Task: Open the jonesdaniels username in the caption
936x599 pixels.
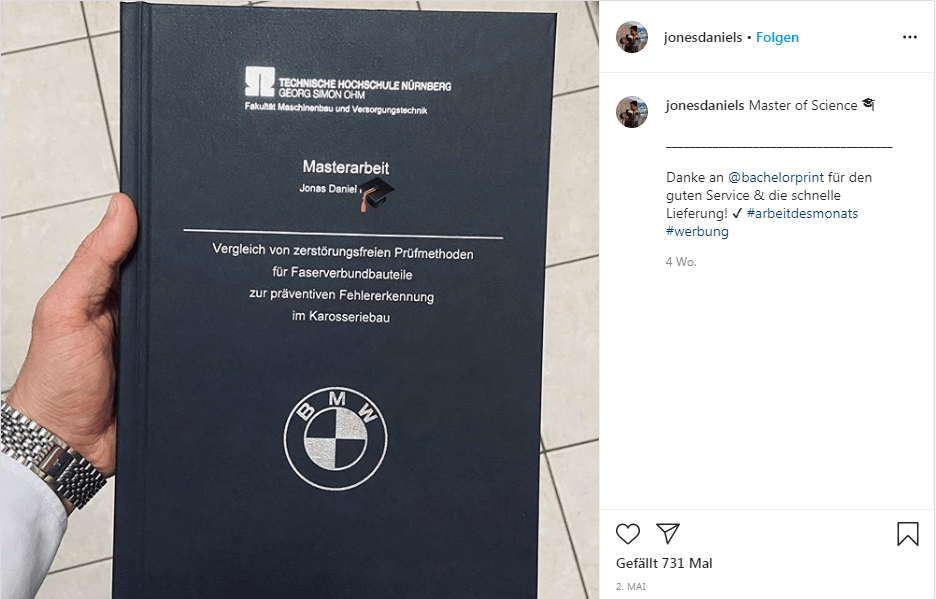Action: (x=705, y=105)
